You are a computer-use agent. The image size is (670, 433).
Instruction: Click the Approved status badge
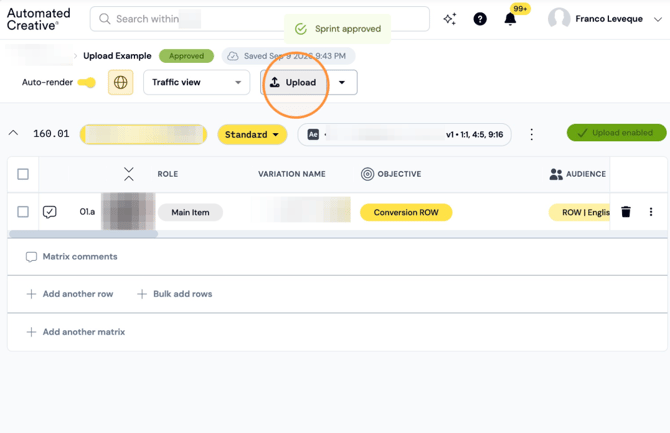186,56
